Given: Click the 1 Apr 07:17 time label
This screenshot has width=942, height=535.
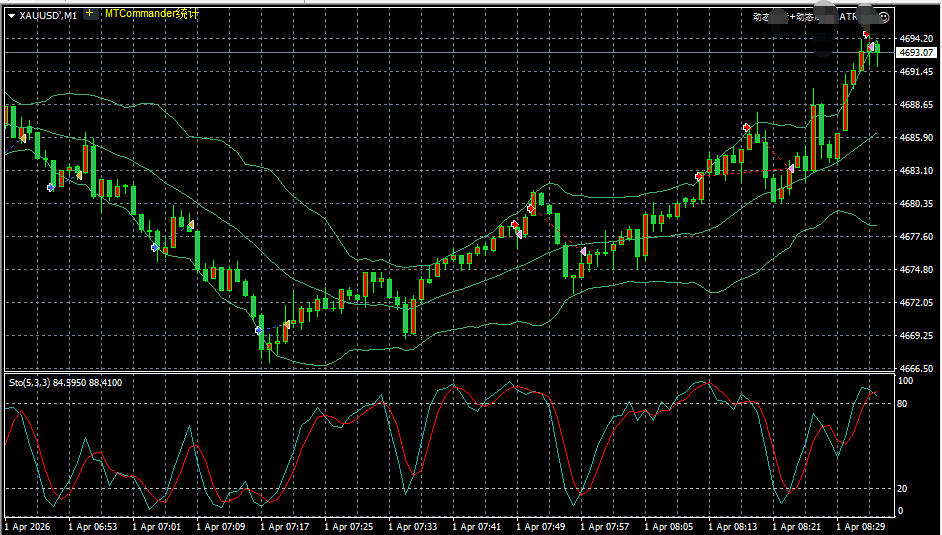Looking at the screenshot, I should click(285, 527).
